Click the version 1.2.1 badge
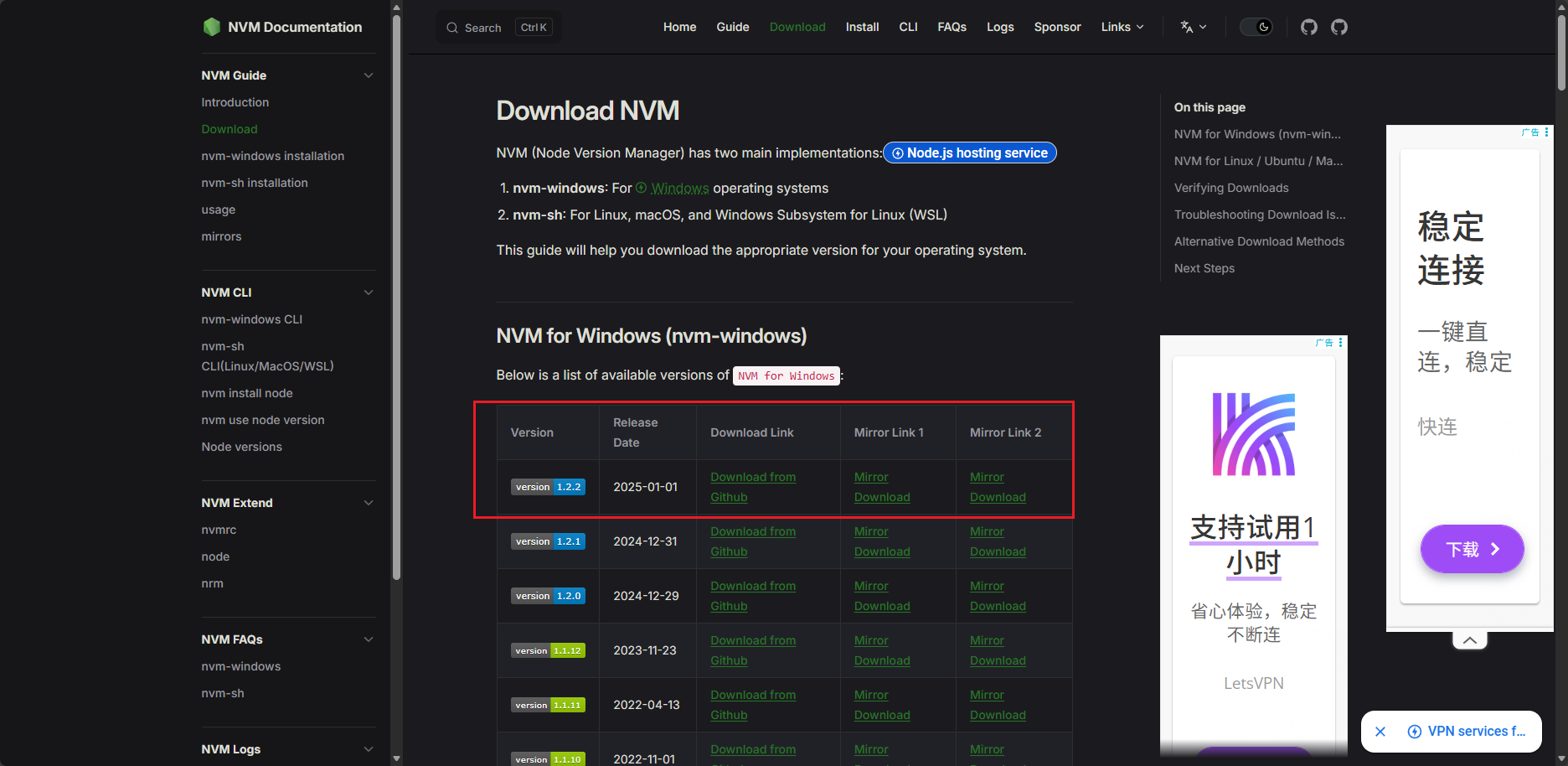This screenshot has width=1568, height=766. coord(549,541)
